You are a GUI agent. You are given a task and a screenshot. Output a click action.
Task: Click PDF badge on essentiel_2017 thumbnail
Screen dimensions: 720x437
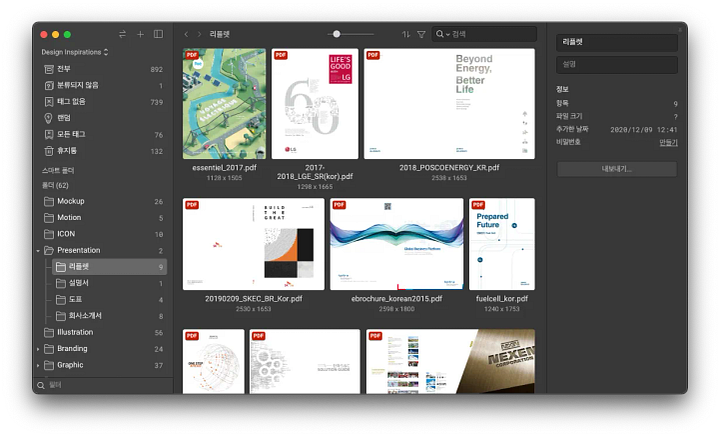click(191, 55)
